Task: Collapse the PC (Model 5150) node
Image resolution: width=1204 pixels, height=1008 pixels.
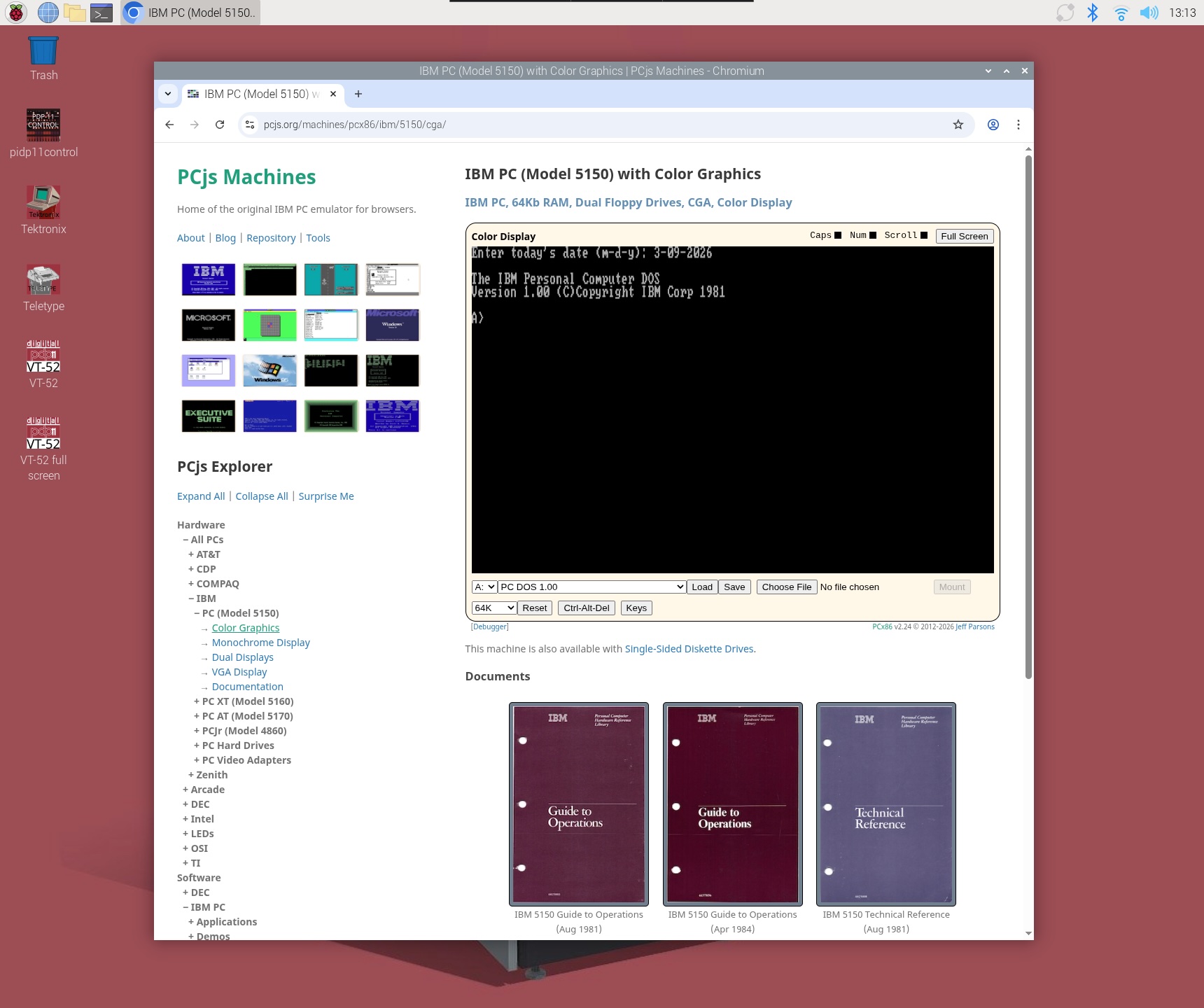Action: (x=237, y=613)
